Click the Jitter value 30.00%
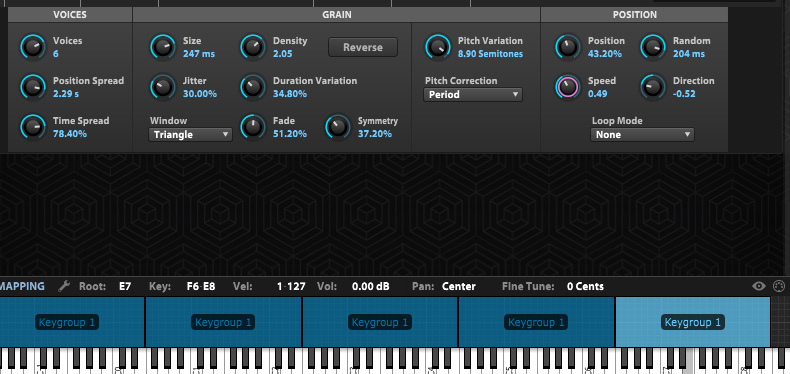 coord(200,94)
